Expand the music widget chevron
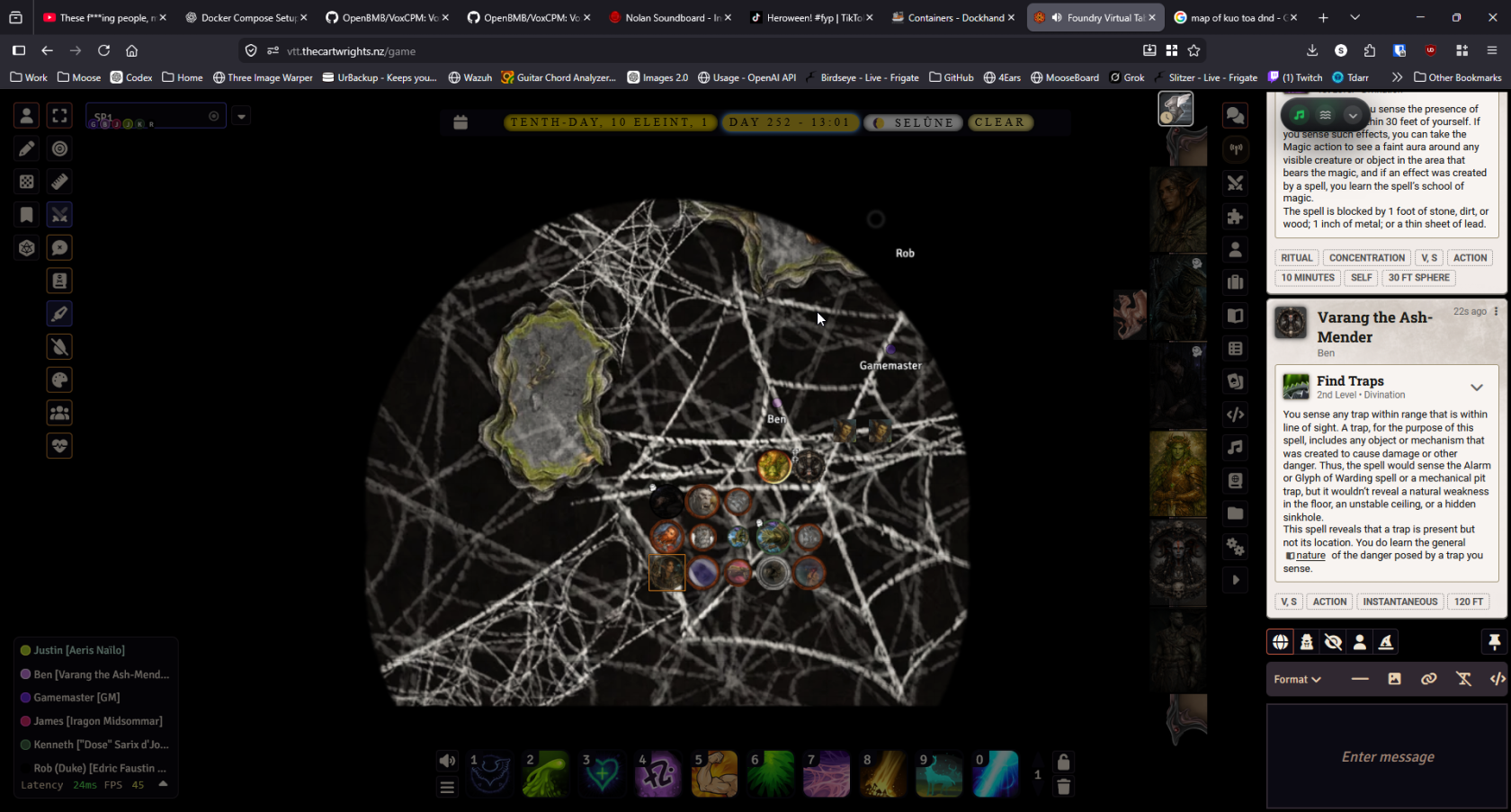This screenshot has height=812, width=1511. [1352, 115]
